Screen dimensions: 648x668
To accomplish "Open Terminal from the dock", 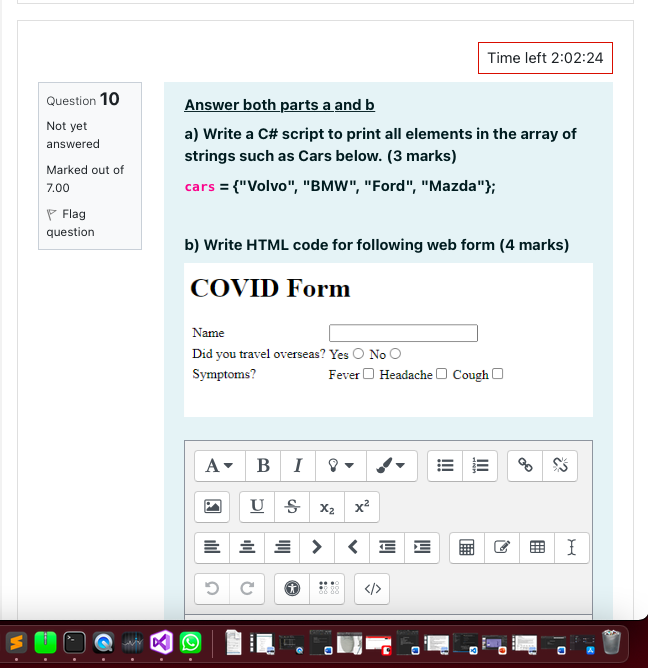I will 74,642.
